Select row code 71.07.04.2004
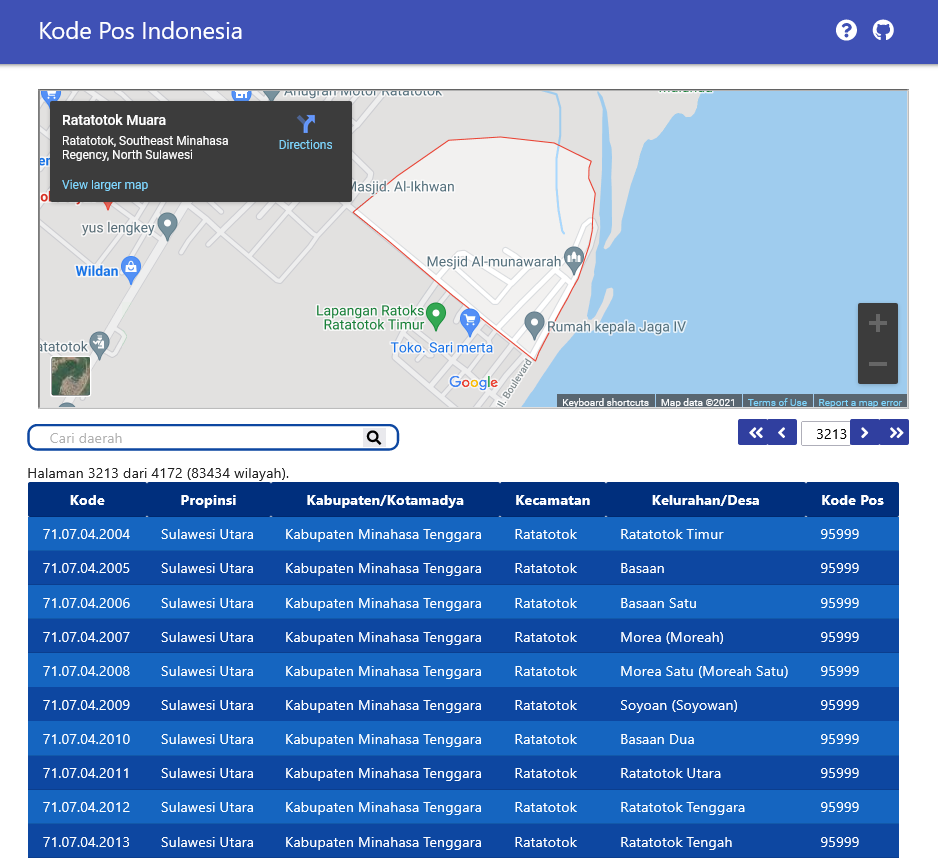 coord(86,534)
